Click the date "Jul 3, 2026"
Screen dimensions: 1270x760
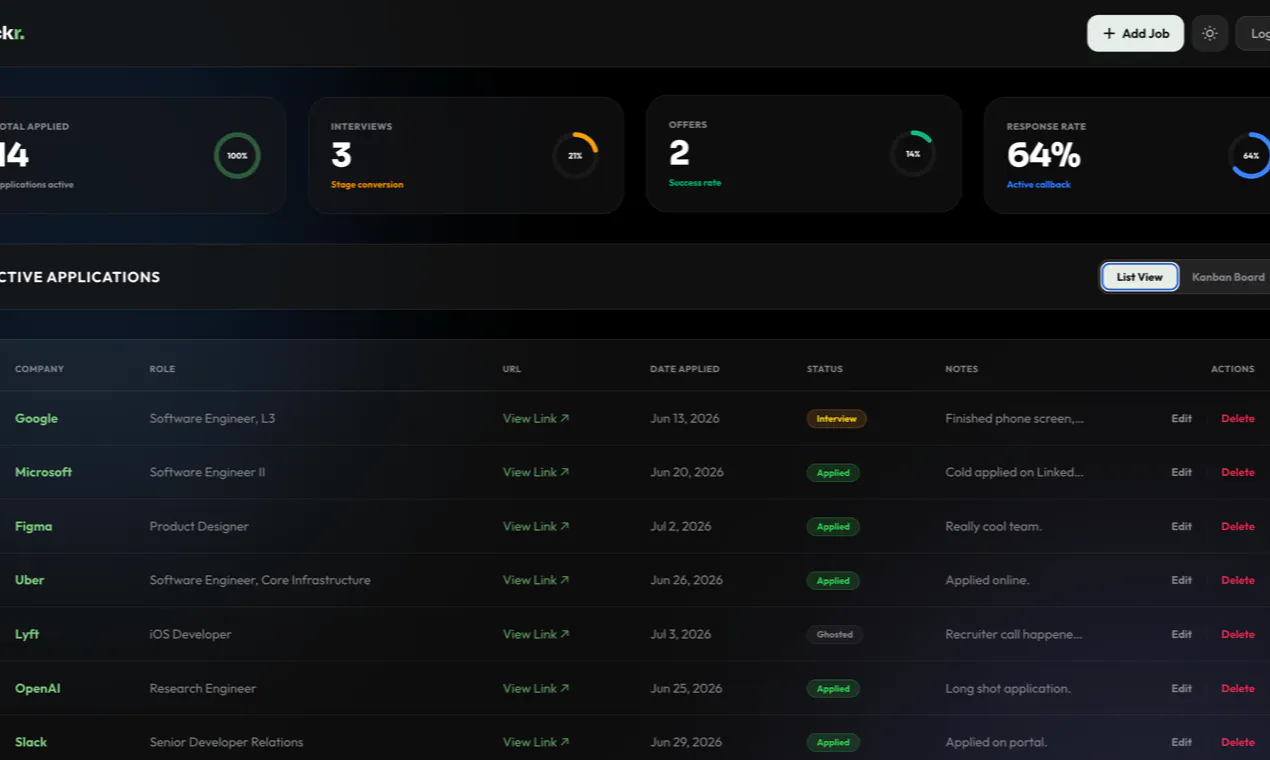coord(680,634)
